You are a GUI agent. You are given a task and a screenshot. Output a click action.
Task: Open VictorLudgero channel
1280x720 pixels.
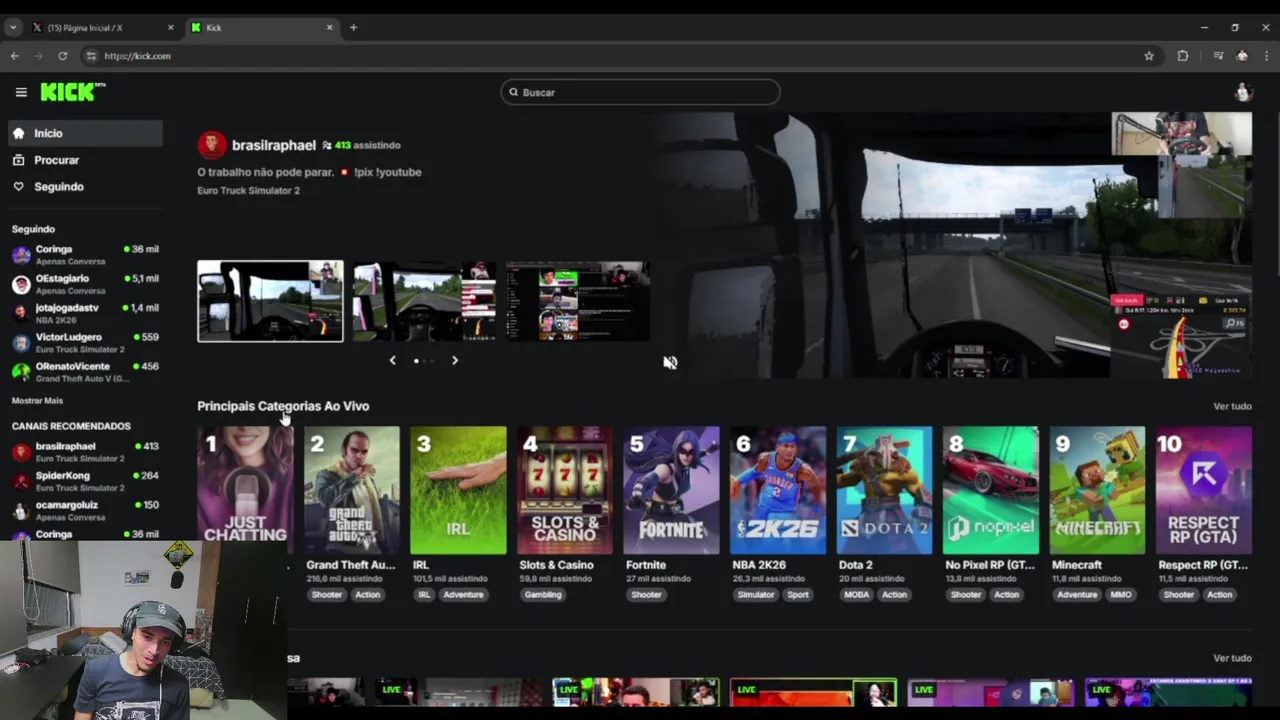pyautogui.click(x=85, y=343)
